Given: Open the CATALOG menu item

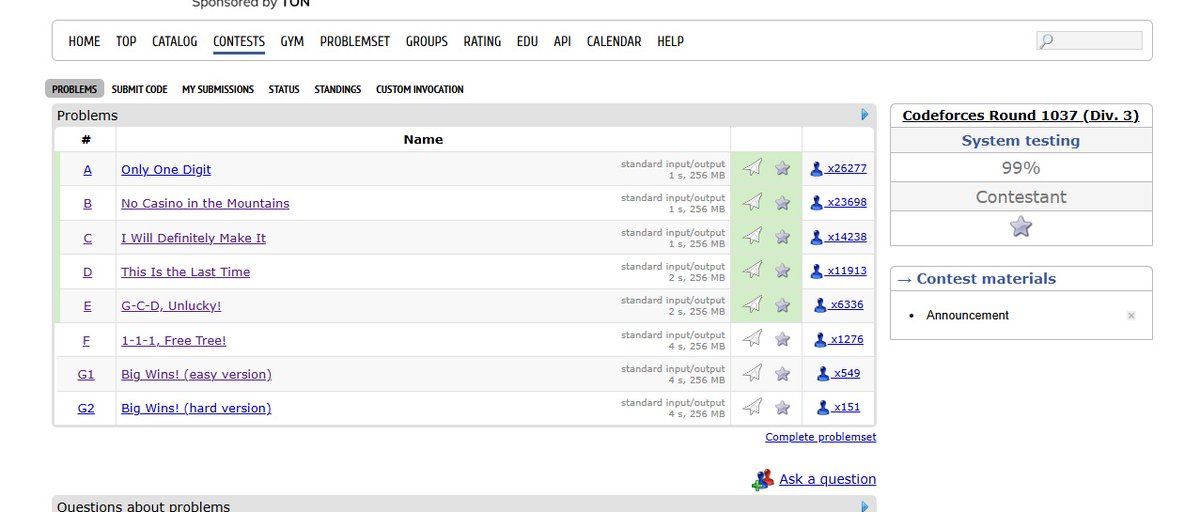Looking at the screenshot, I should (175, 41).
